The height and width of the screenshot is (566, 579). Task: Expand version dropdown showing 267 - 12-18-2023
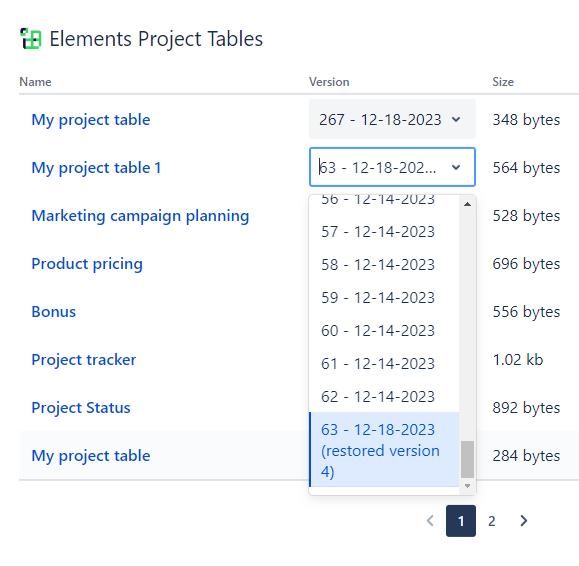click(x=392, y=119)
